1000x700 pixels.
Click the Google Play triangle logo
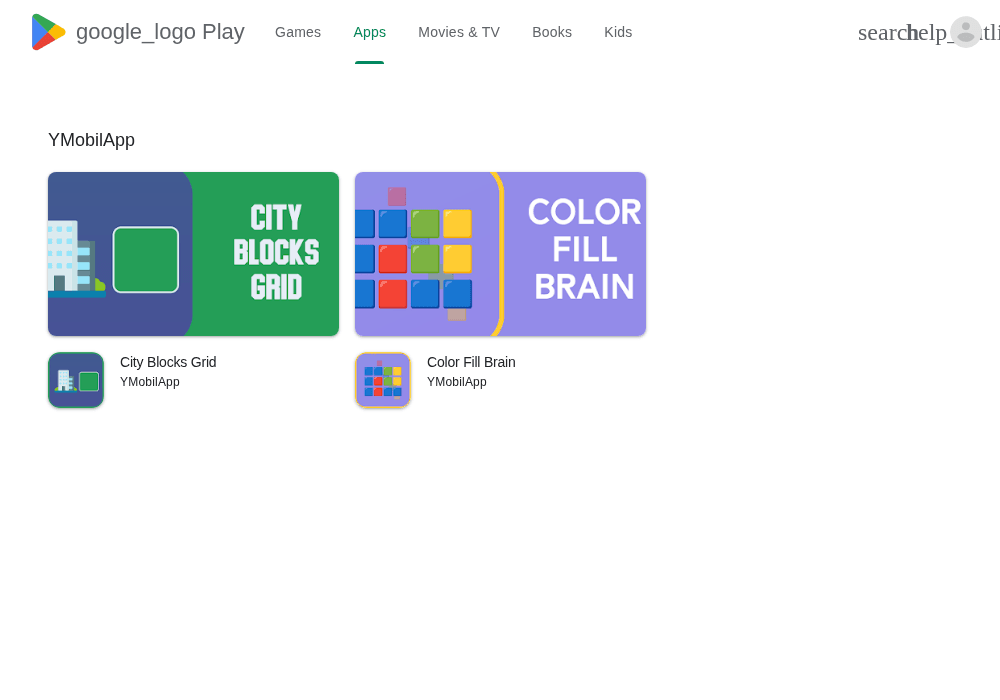(48, 32)
